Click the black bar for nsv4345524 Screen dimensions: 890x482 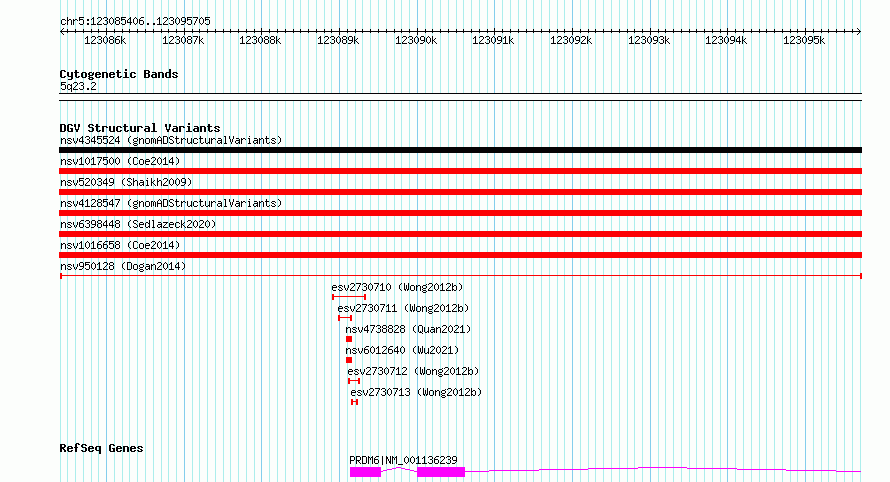(x=460, y=150)
